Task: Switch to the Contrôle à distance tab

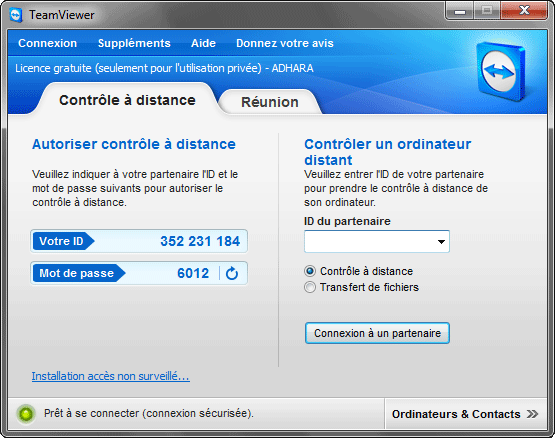Action: pos(127,100)
